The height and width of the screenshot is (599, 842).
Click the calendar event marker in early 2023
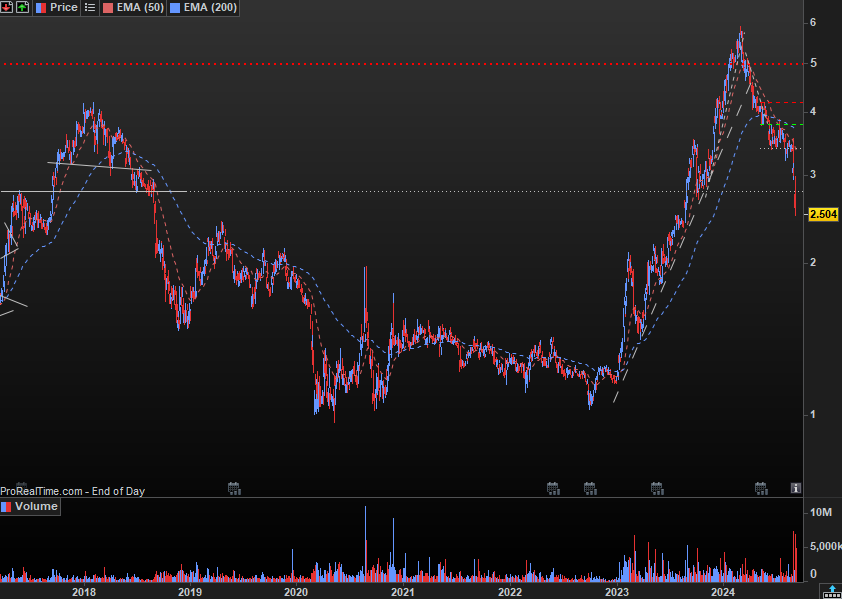657,488
